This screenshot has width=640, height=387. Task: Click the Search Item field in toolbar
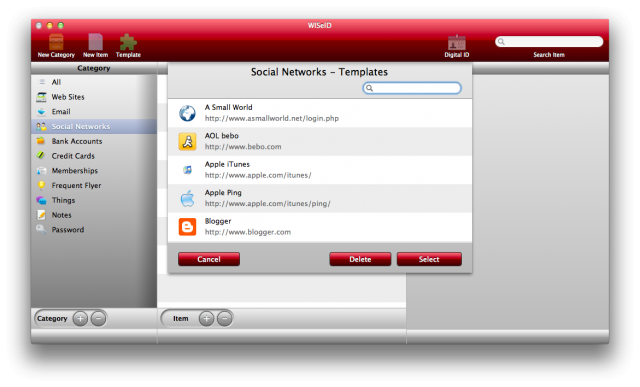pos(549,42)
